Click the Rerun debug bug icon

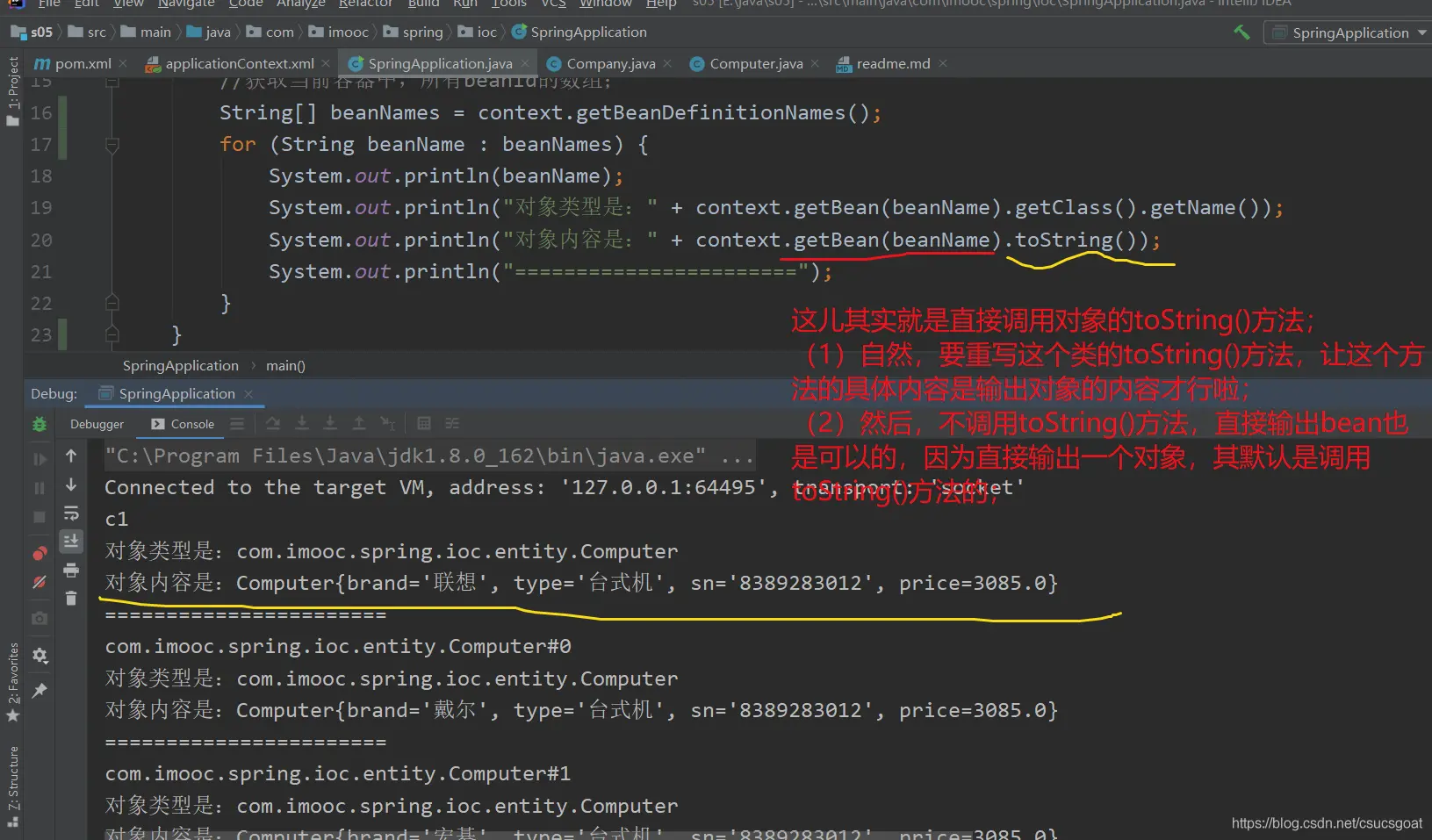point(40,424)
